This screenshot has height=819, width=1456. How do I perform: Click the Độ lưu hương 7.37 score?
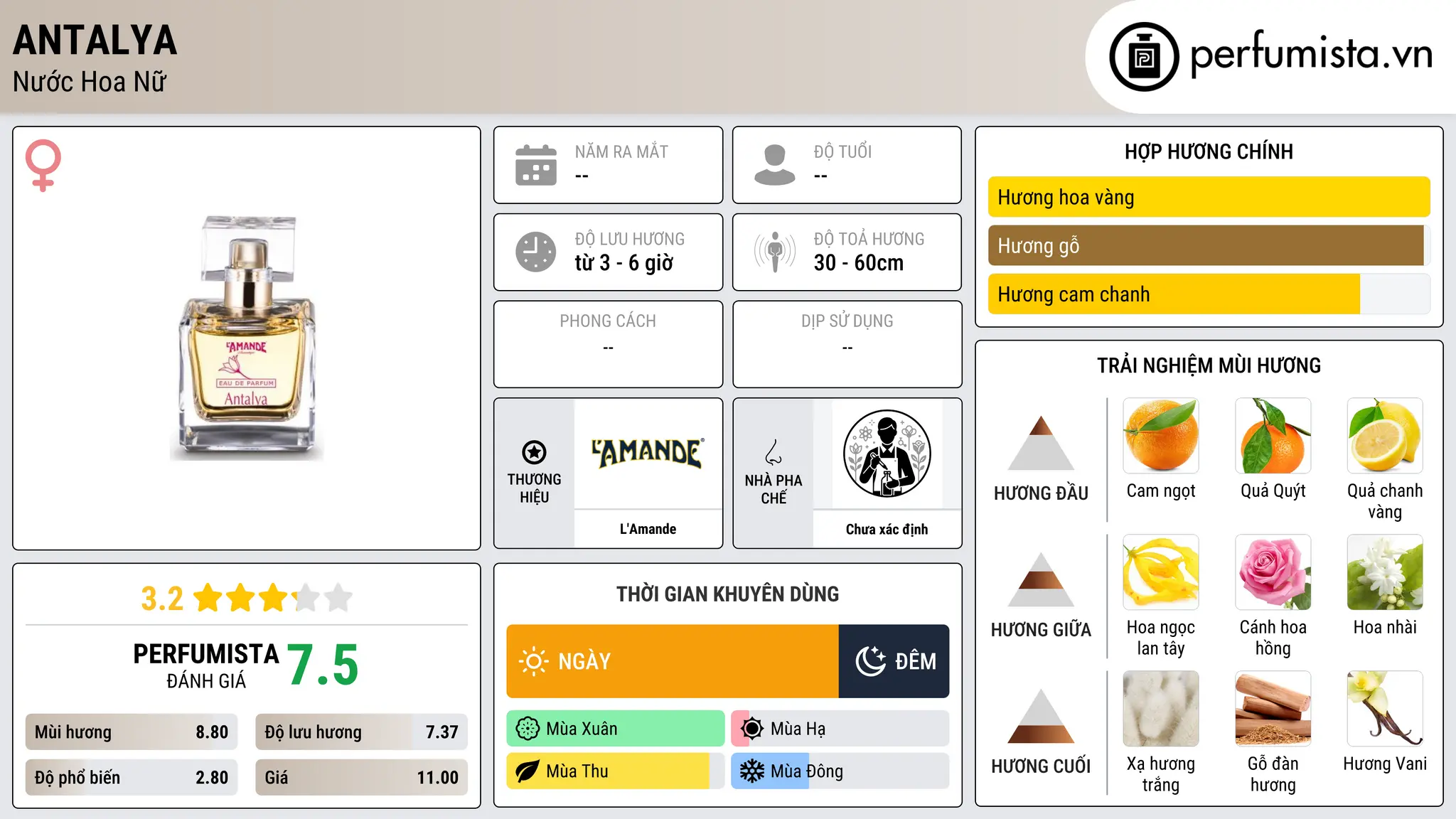[362, 732]
